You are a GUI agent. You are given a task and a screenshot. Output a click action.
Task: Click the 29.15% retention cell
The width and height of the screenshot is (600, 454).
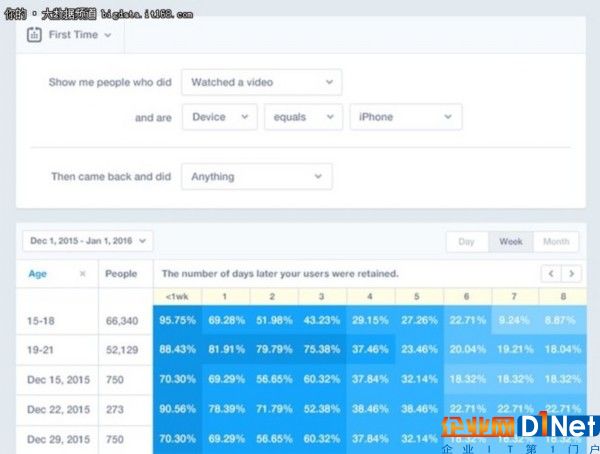(x=370, y=320)
